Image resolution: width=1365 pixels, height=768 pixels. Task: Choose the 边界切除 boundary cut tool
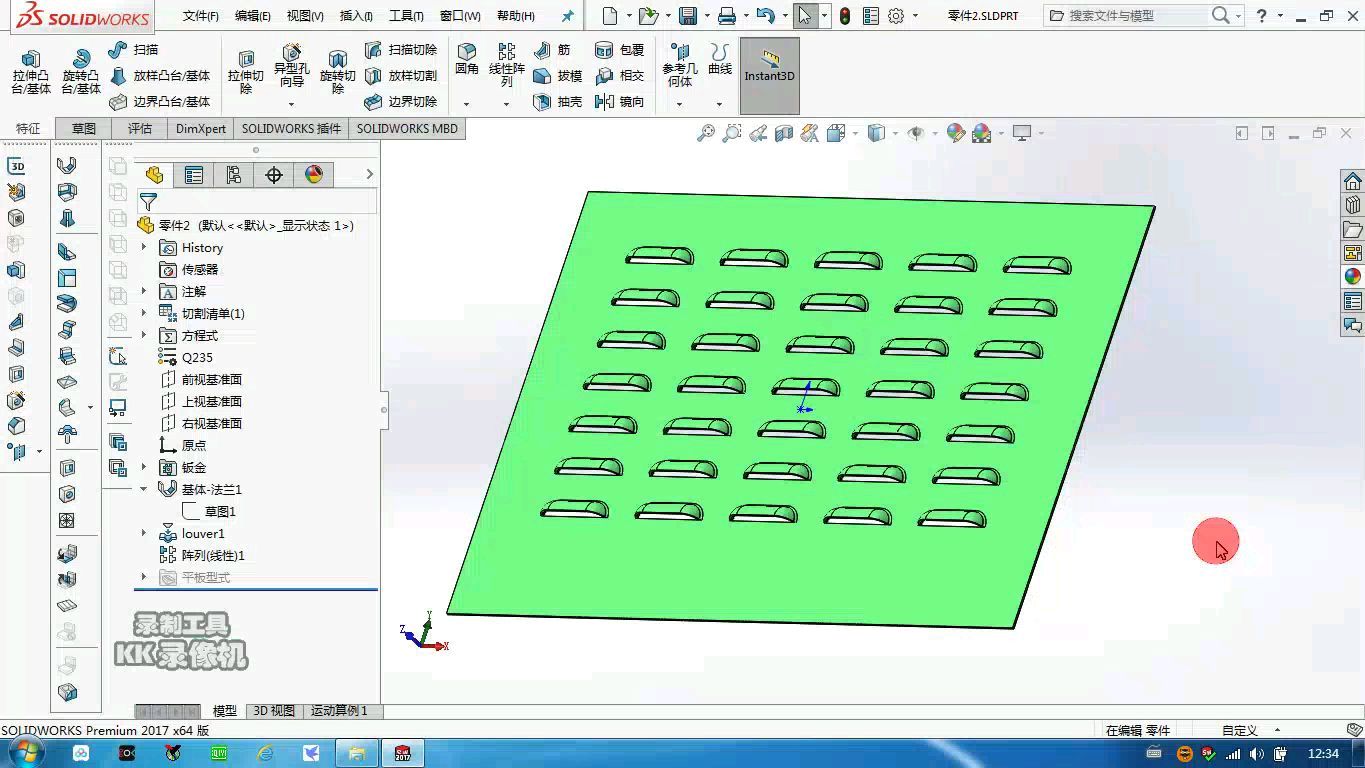400,101
